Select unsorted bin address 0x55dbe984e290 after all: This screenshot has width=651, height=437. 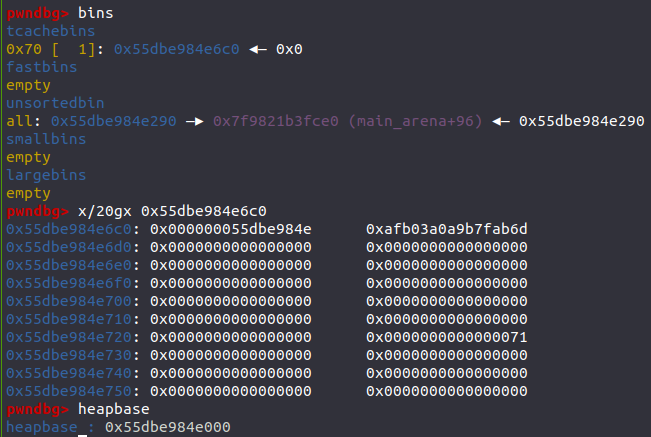pos(114,121)
